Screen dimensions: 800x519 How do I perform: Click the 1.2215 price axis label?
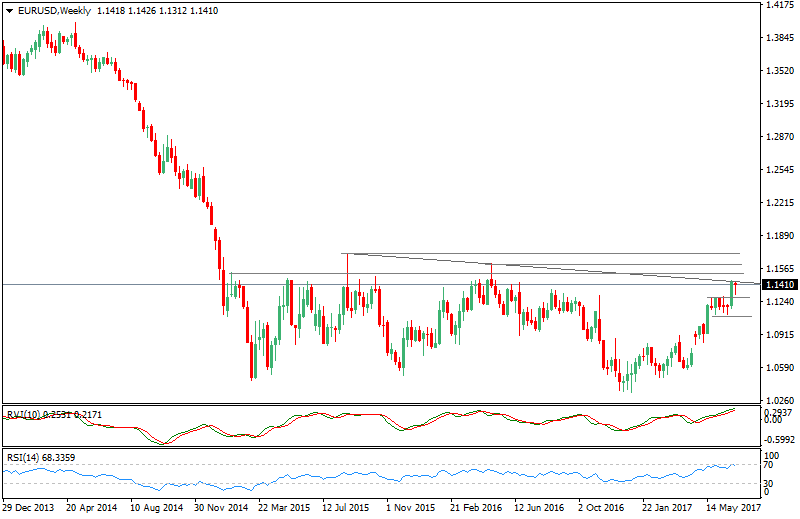tap(780, 203)
